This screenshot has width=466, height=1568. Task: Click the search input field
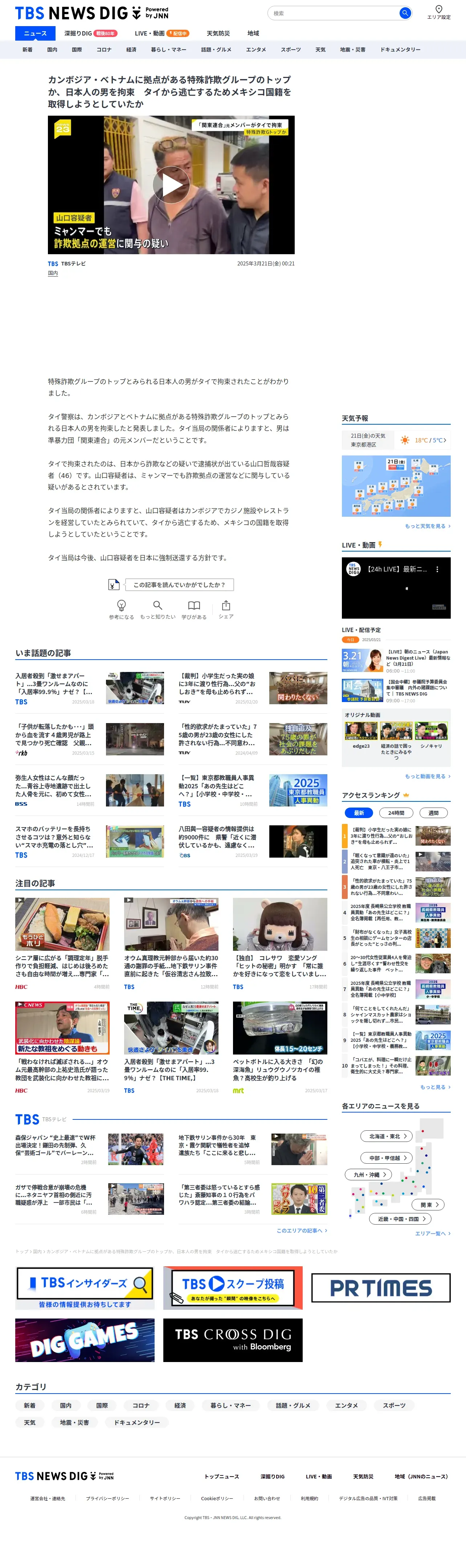tap(334, 13)
